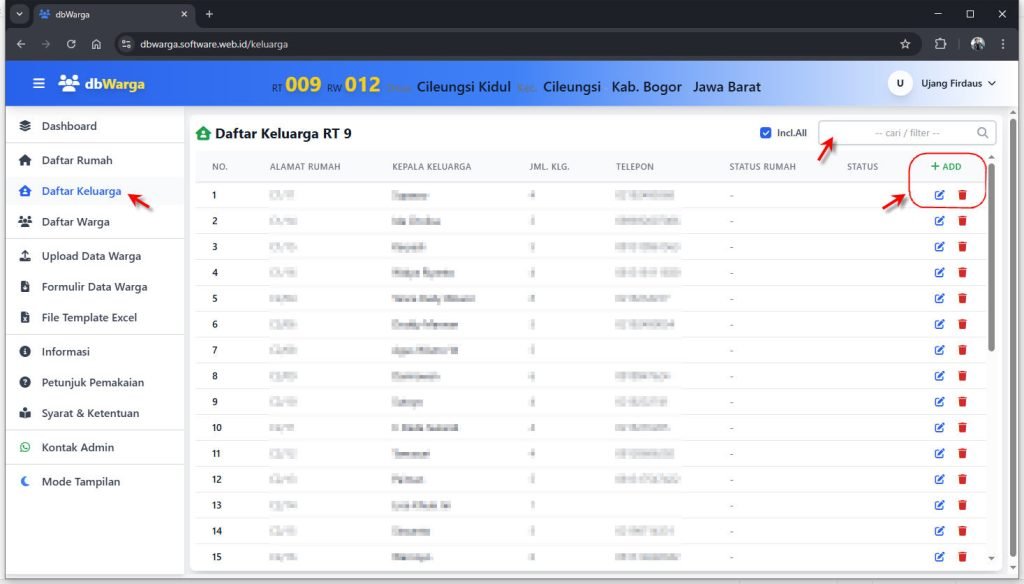The width and height of the screenshot is (1024, 584).
Task: Click the edit icon in row 1
Action: [x=939, y=195]
